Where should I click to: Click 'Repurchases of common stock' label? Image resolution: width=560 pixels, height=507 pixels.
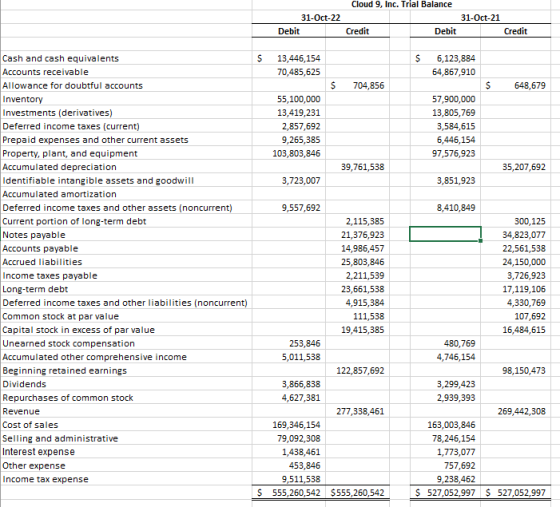pyautogui.click(x=68, y=397)
